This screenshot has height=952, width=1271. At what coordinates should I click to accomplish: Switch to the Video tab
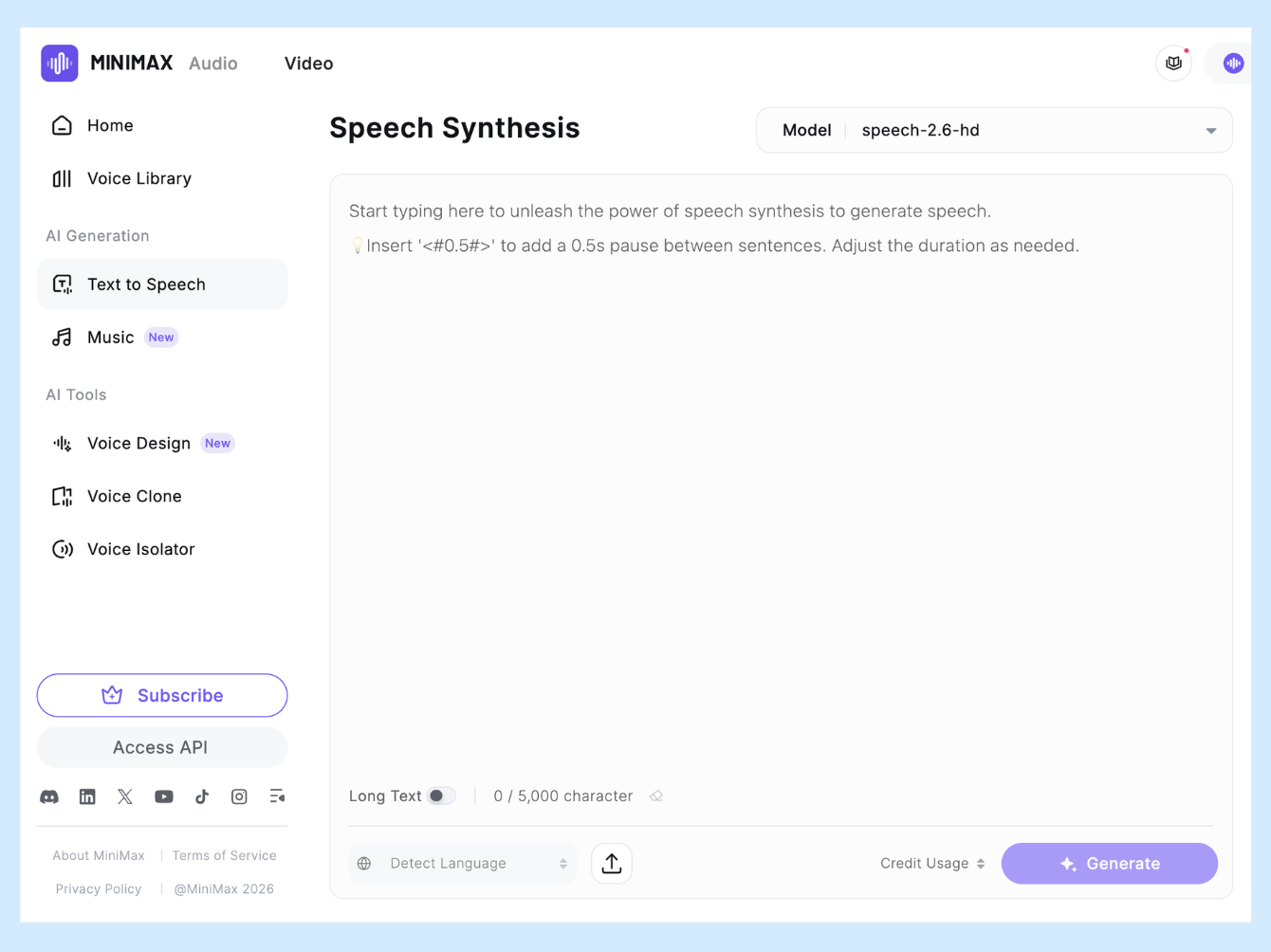308,64
